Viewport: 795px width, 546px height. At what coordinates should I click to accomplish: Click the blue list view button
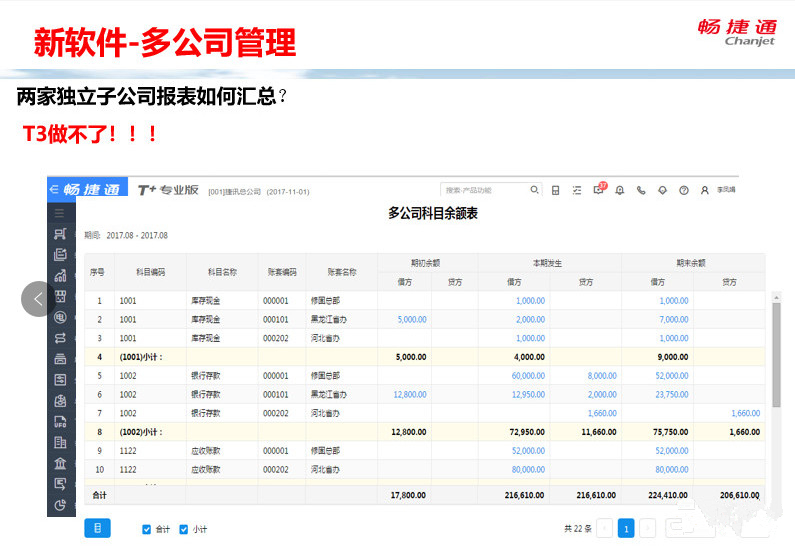pos(97,528)
